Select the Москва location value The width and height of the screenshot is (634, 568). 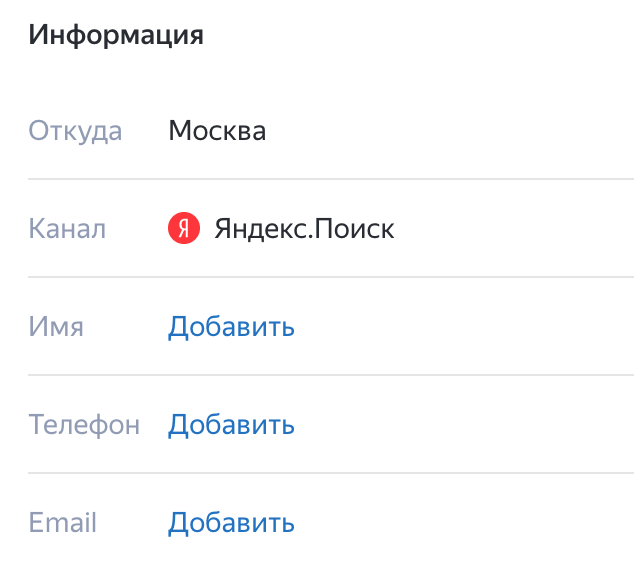(x=217, y=131)
